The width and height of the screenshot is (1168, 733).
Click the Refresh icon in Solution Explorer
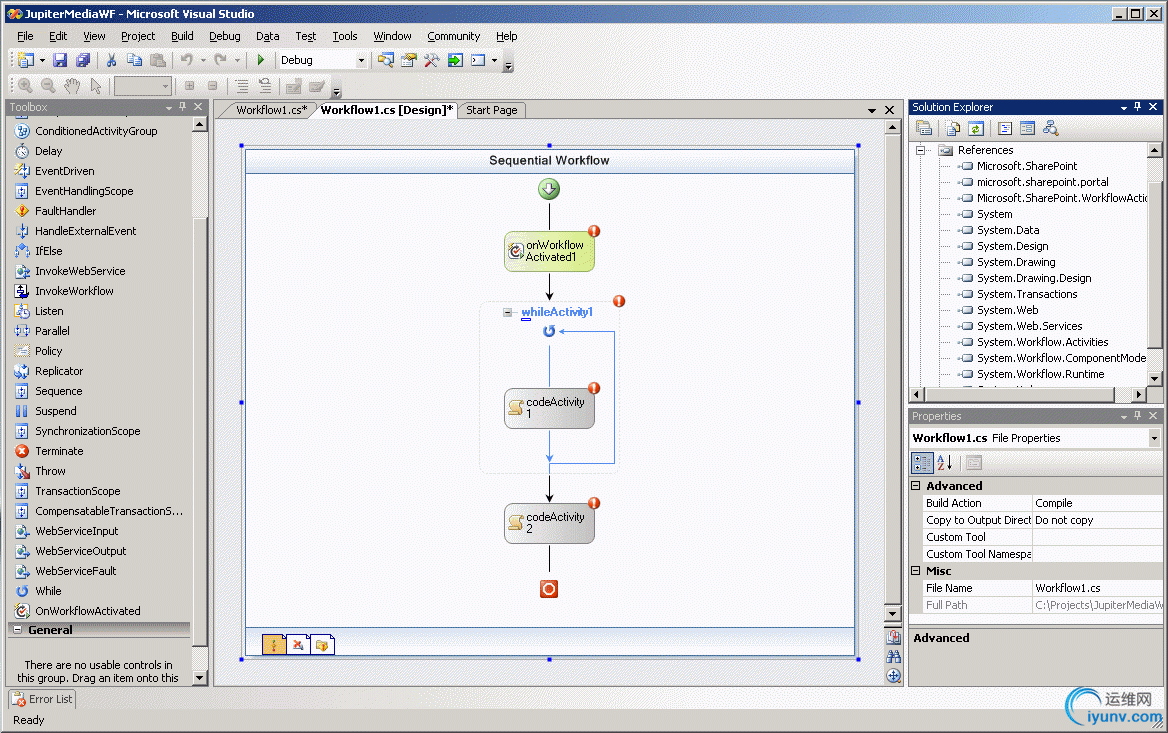point(975,128)
